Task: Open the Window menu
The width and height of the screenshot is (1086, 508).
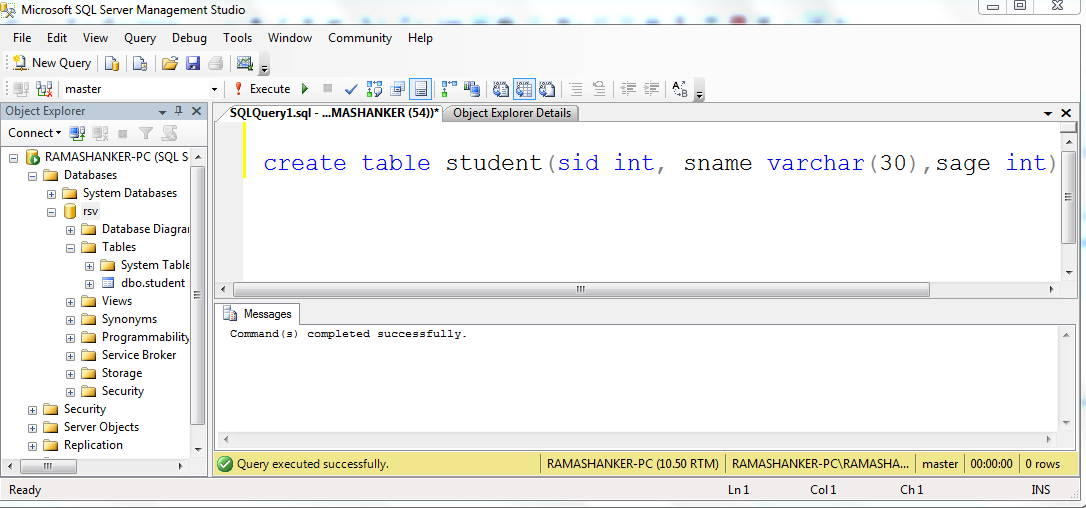Action: pos(290,38)
